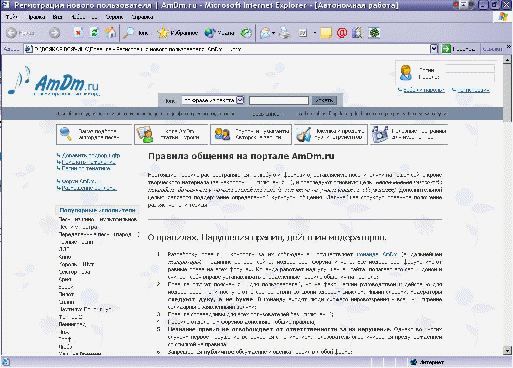Click the music gear icon on fifth navigation card
This screenshot has height=368, width=513.
click(380, 134)
